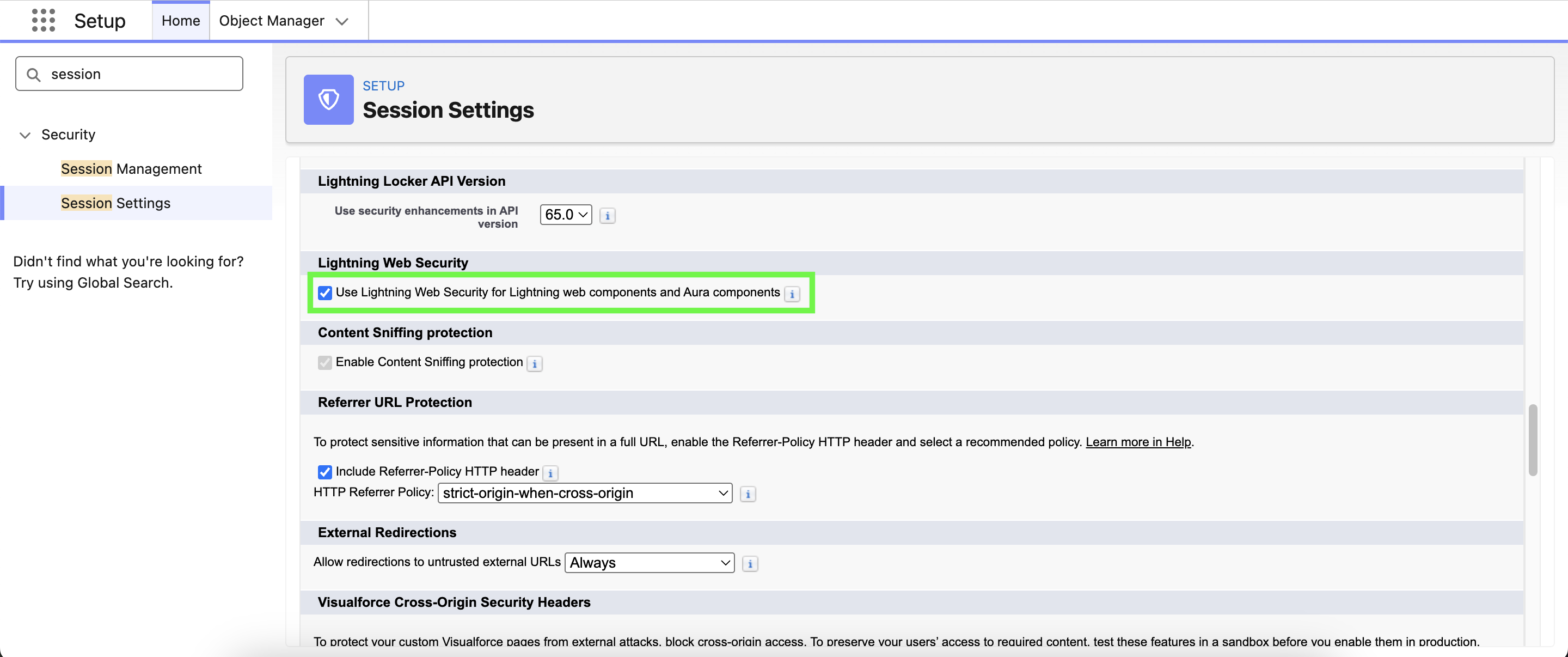Uncheck Use Lightning Web Security checkbox

324,293
